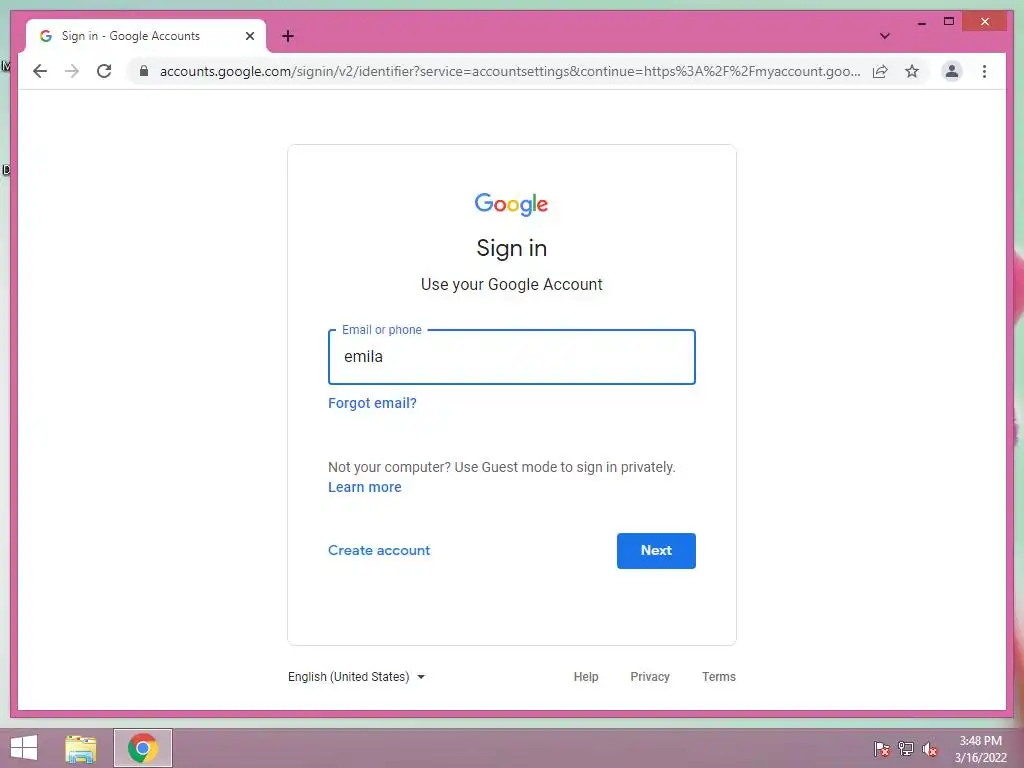Open the Windows Start menu
1024x768 pixels.
tap(24, 748)
